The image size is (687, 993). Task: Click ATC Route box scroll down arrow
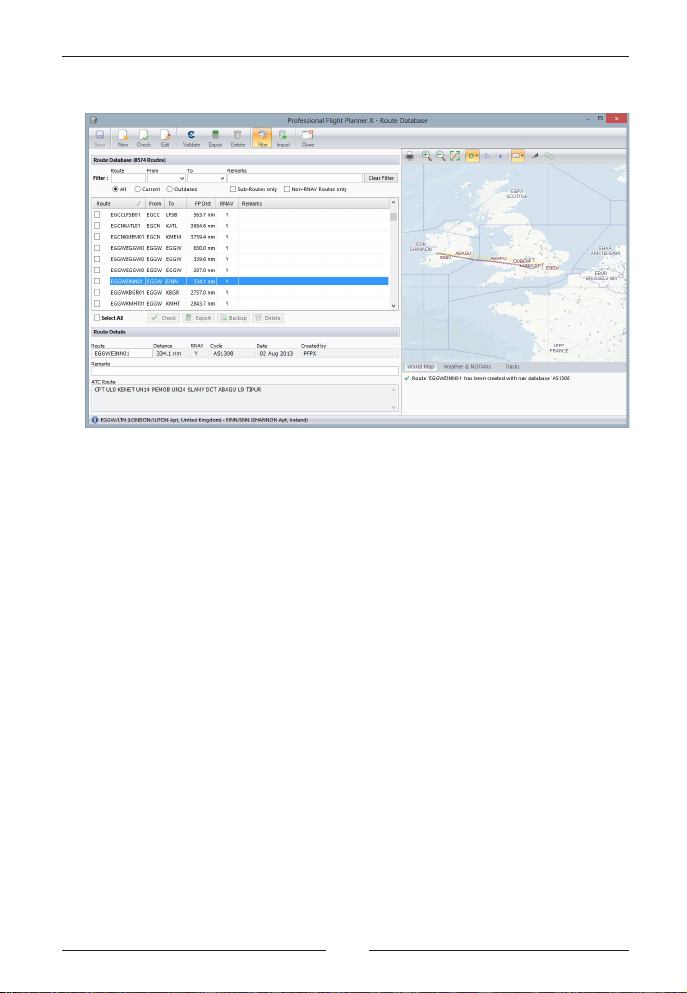[x=394, y=408]
